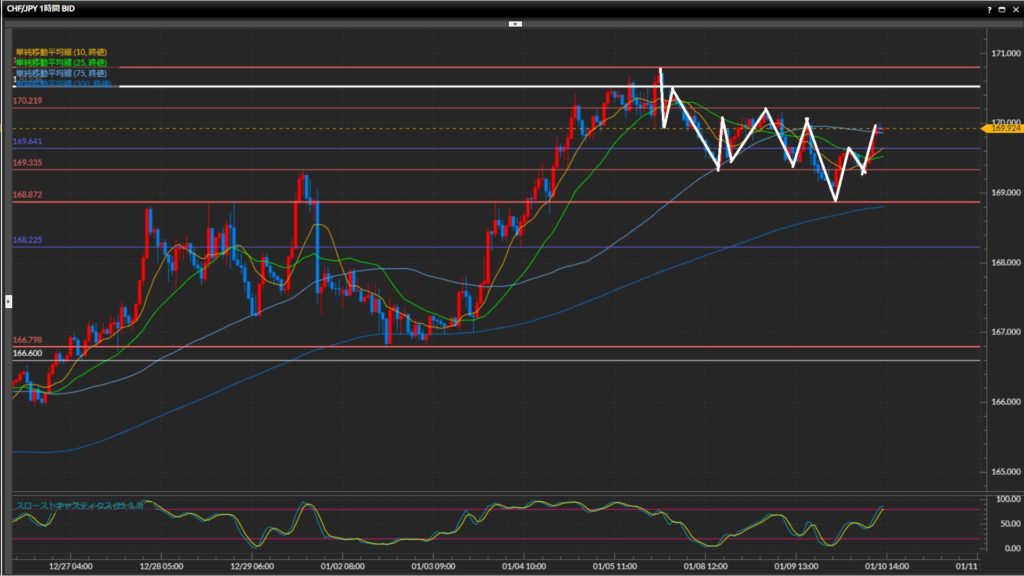Select the SMA (75) indicator label
The width and height of the screenshot is (1024, 576).
point(61,73)
